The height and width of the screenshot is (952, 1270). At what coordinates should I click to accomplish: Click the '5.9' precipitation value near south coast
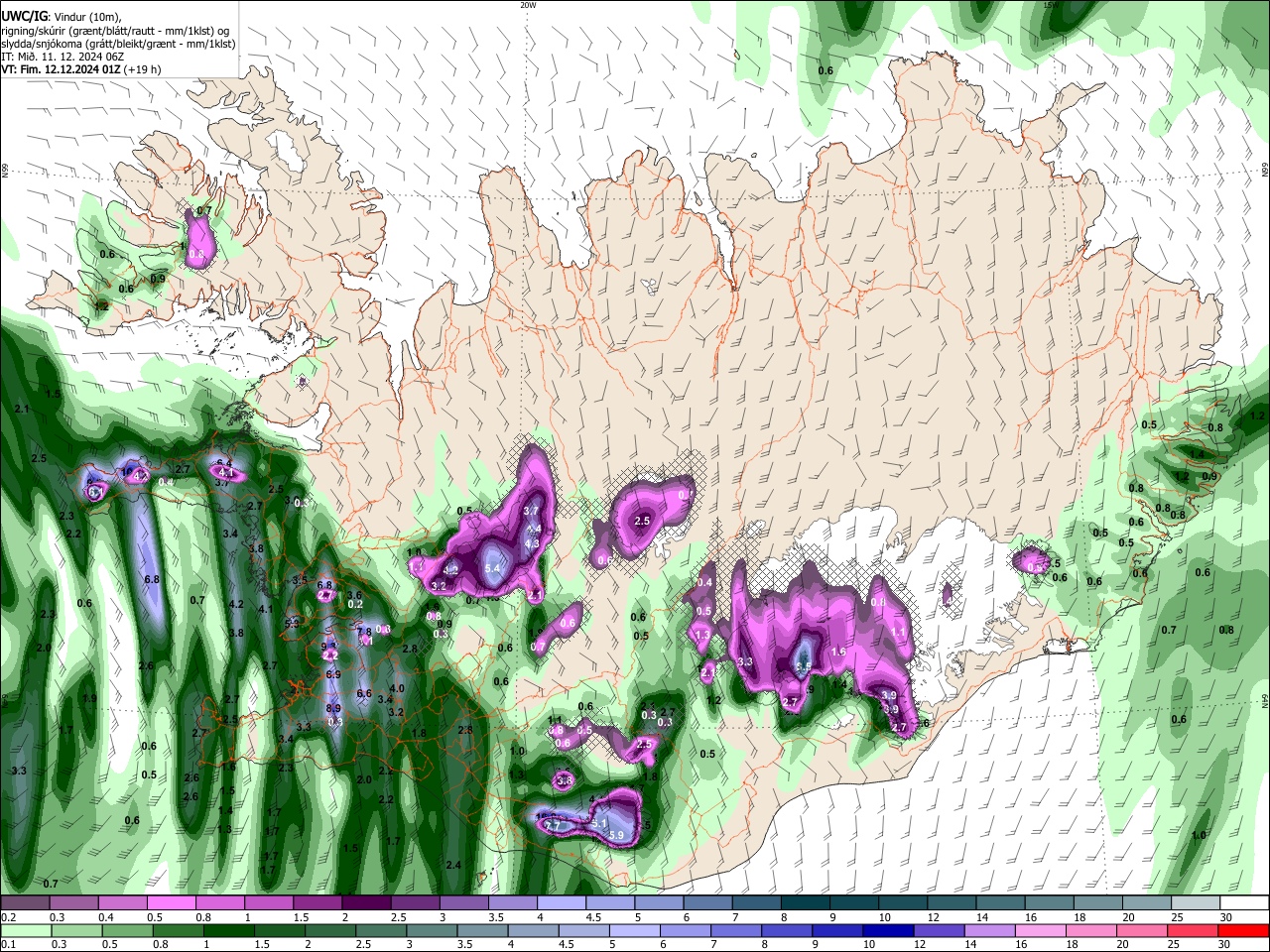coord(616,836)
